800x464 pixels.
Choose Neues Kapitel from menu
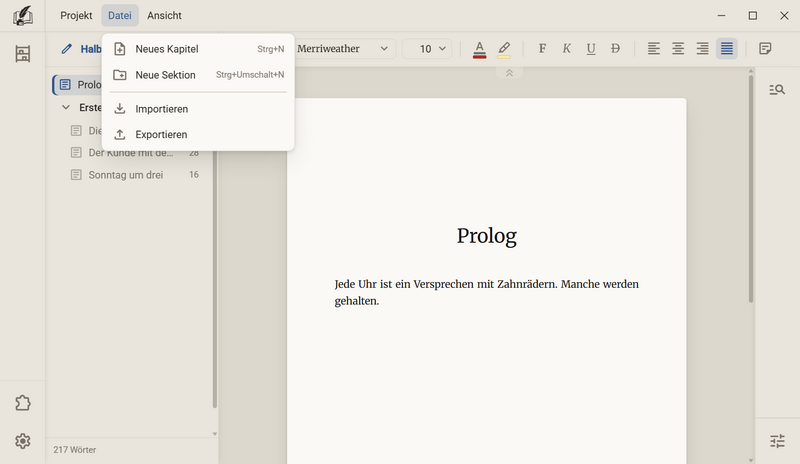198,49
